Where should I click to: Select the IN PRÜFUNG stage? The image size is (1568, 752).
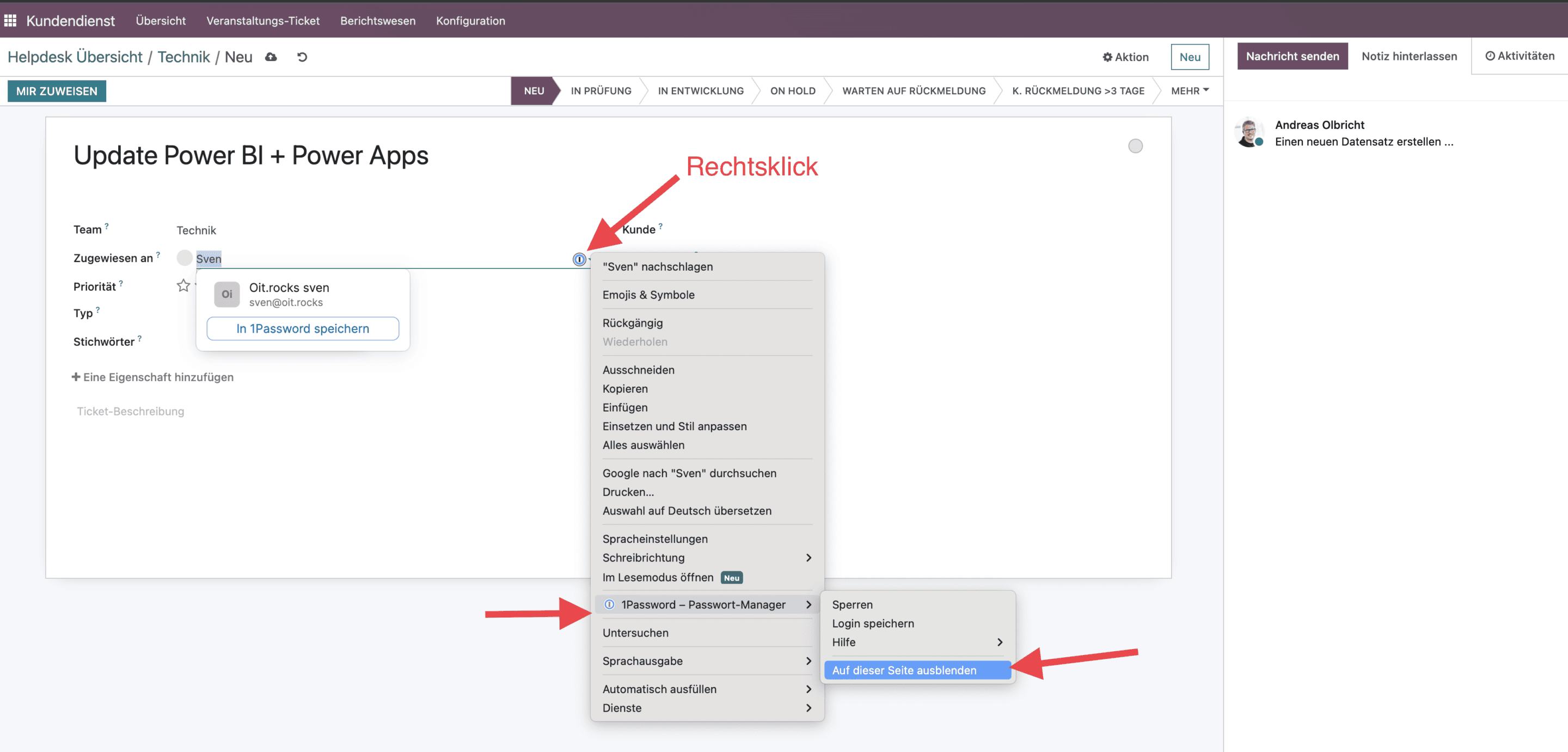click(x=600, y=91)
